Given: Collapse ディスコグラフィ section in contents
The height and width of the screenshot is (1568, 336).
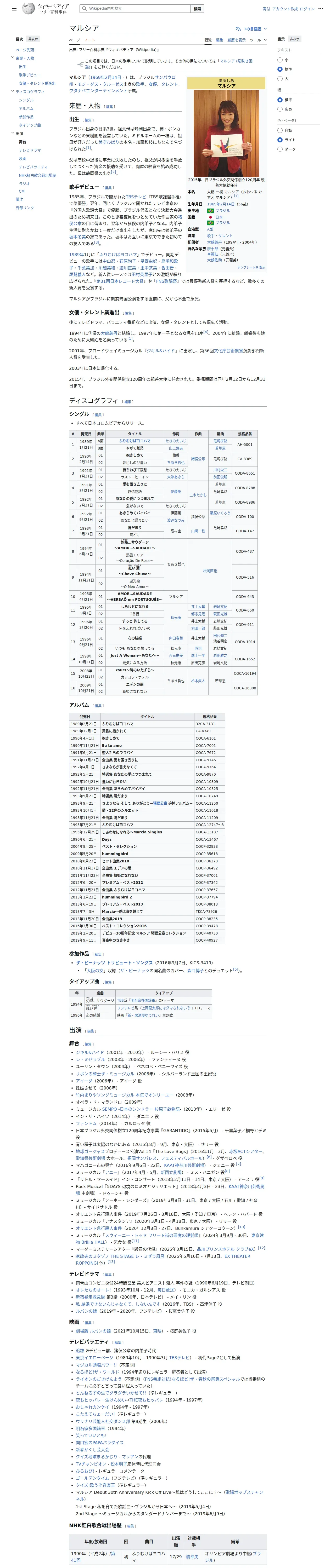Looking at the screenshot, I should 12,91.
